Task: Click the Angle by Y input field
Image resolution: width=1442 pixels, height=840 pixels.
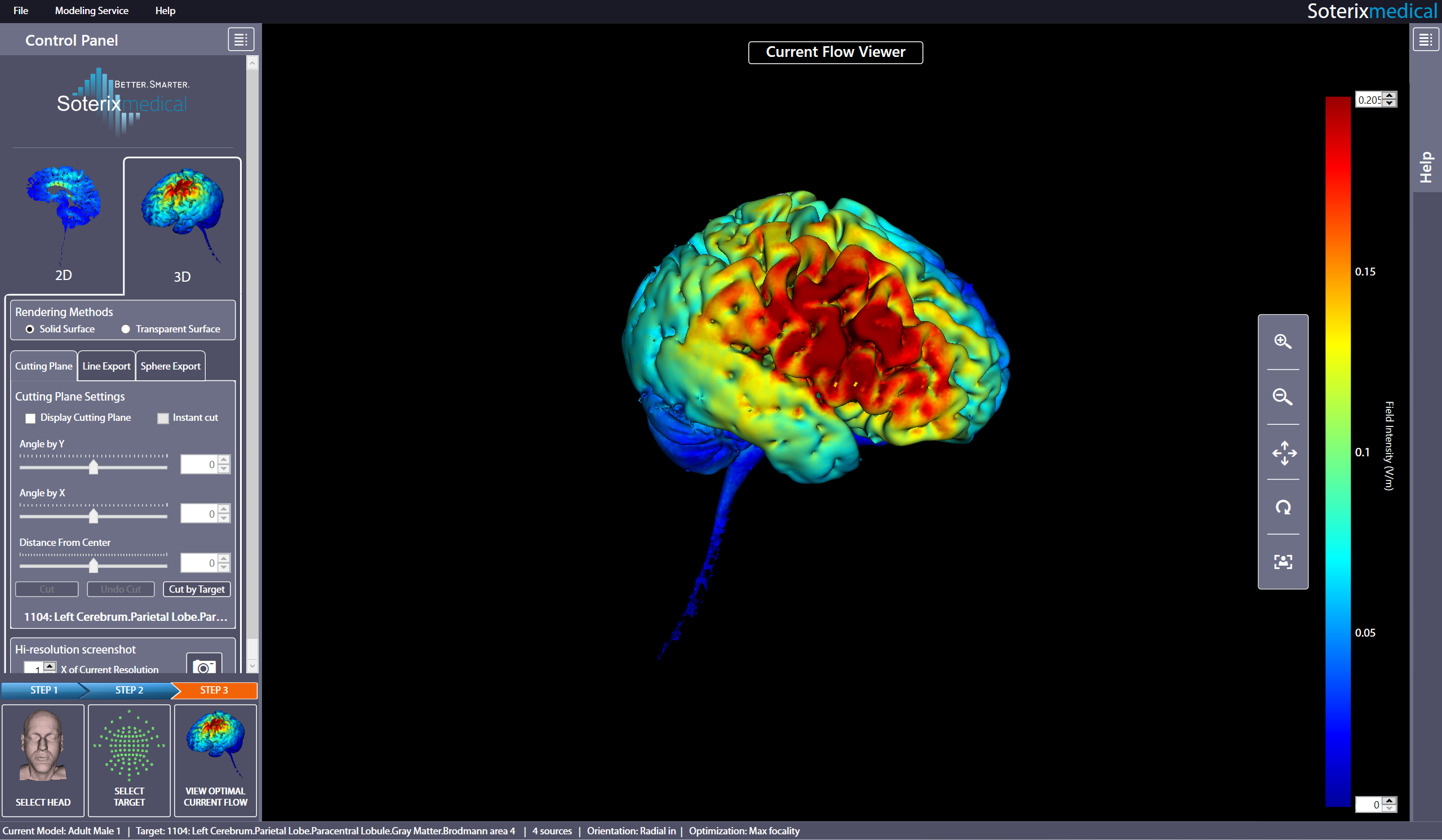Action: click(199, 464)
